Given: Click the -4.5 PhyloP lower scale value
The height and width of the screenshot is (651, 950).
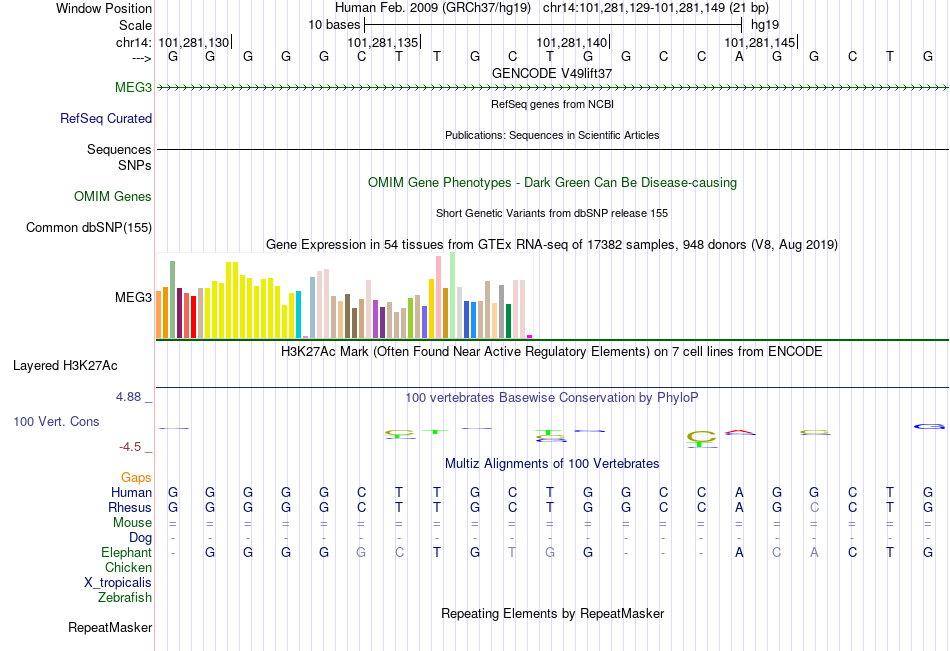Looking at the screenshot, I should (130, 447).
